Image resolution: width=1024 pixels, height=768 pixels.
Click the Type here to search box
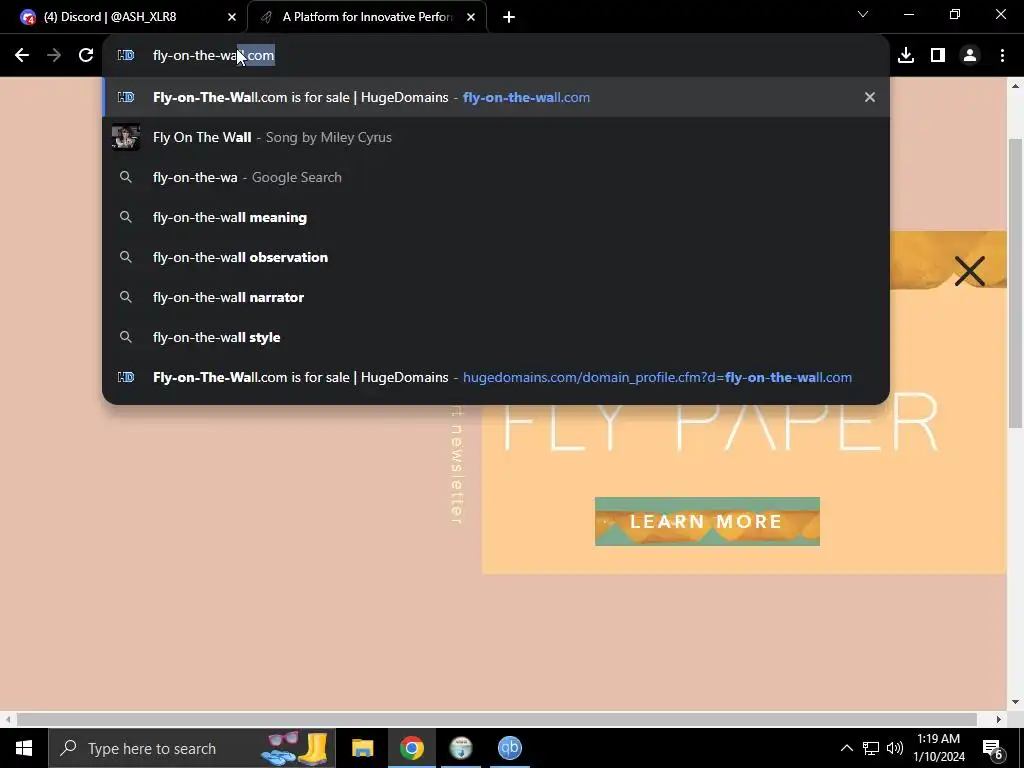192,748
